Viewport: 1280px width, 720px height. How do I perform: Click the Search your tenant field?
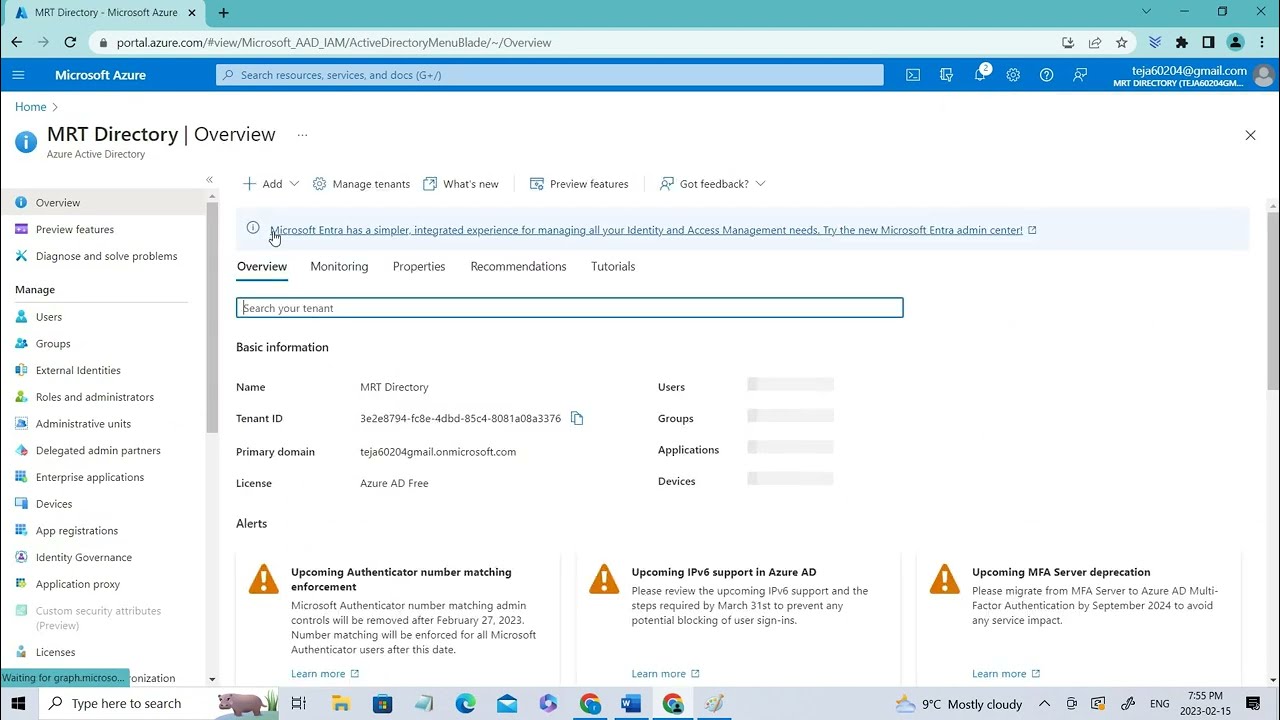[x=570, y=308]
